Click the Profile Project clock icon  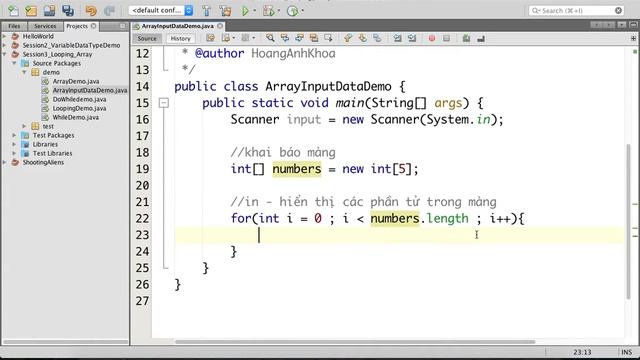(x=292, y=11)
